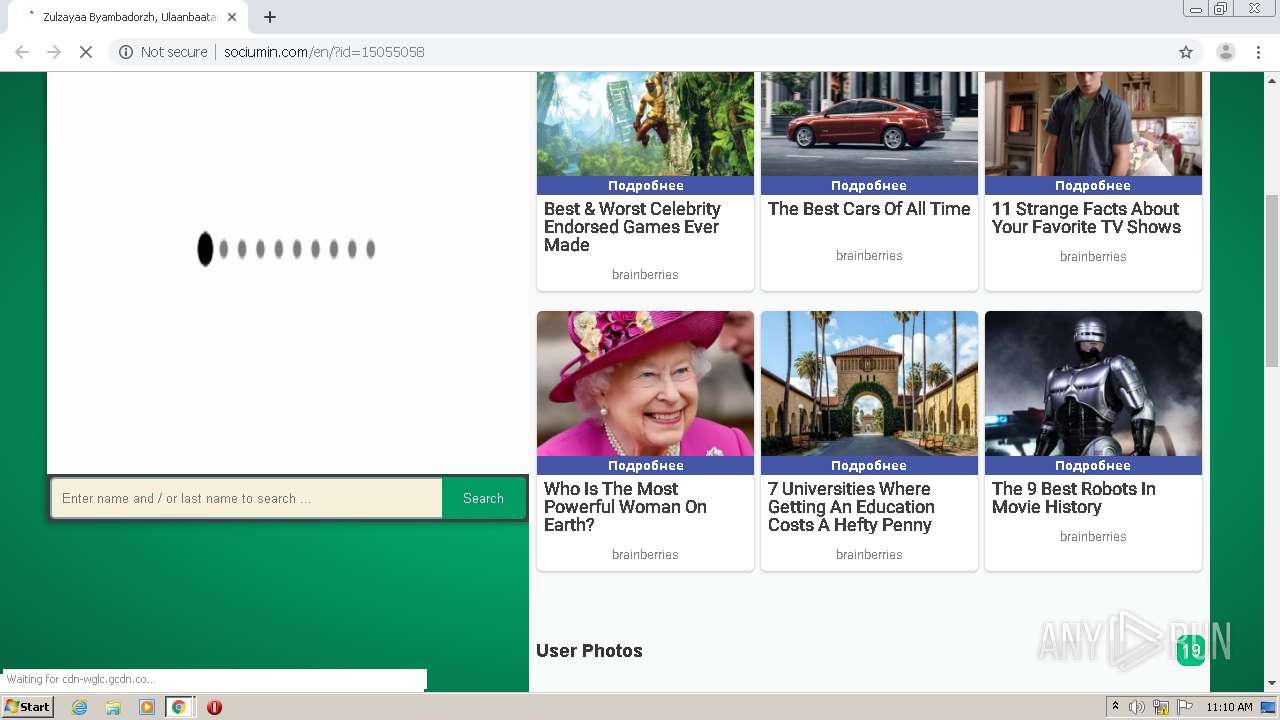This screenshot has width=1280, height=720.
Task: Click the green 19 badge
Action: click(x=1190, y=651)
